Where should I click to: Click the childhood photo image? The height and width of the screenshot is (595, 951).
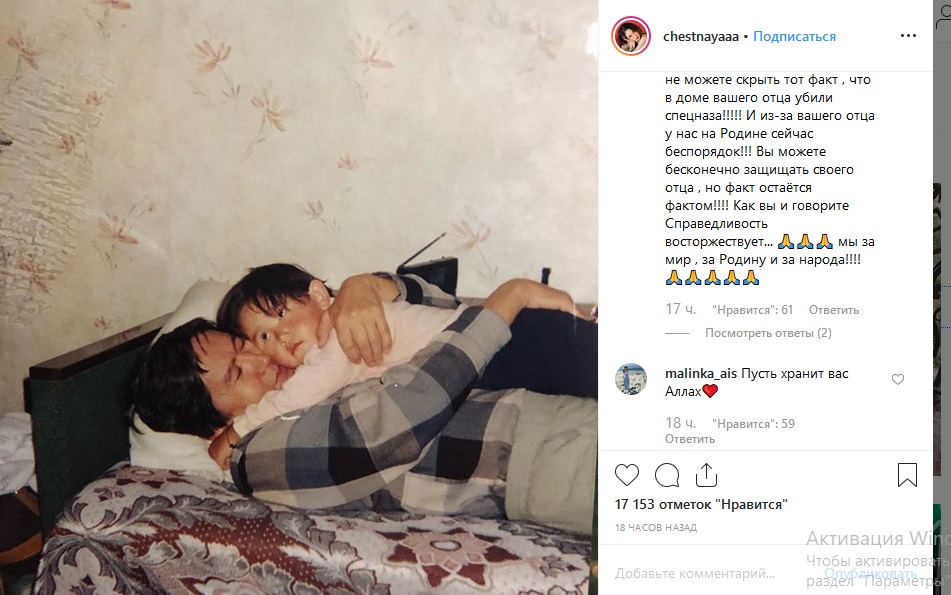(x=299, y=297)
